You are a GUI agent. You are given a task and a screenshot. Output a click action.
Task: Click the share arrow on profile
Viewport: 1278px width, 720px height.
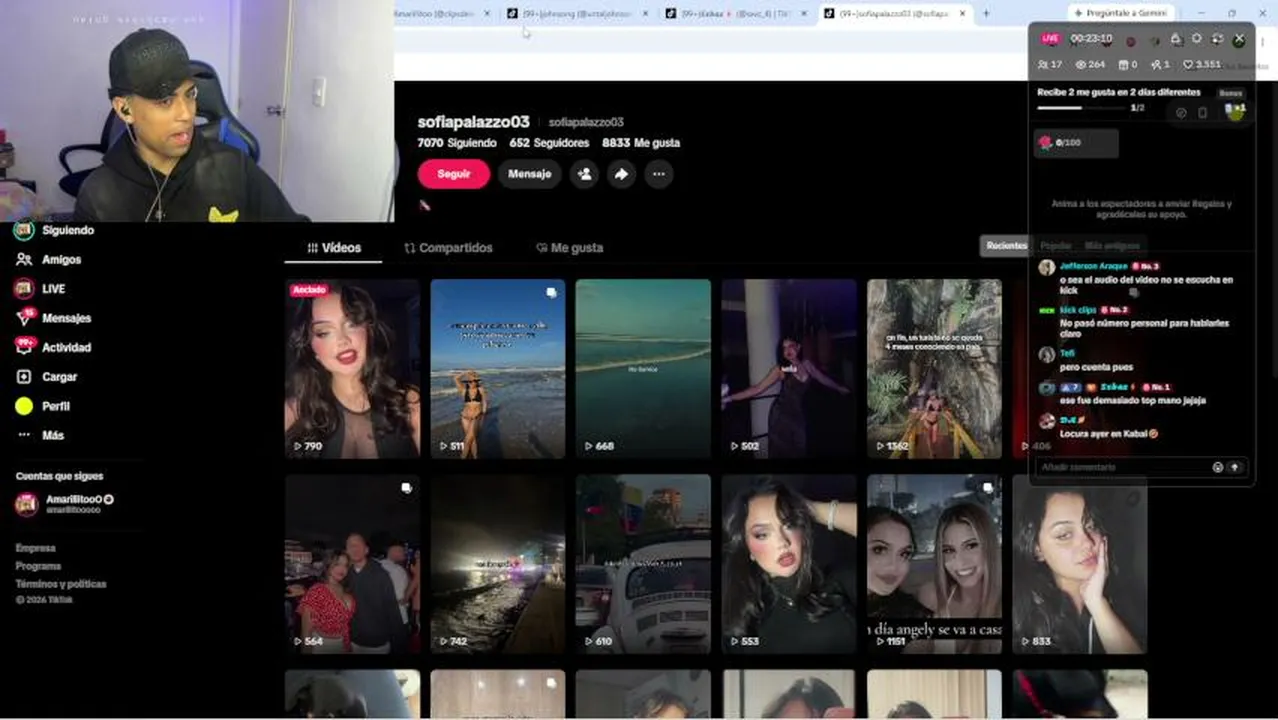(x=621, y=174)
